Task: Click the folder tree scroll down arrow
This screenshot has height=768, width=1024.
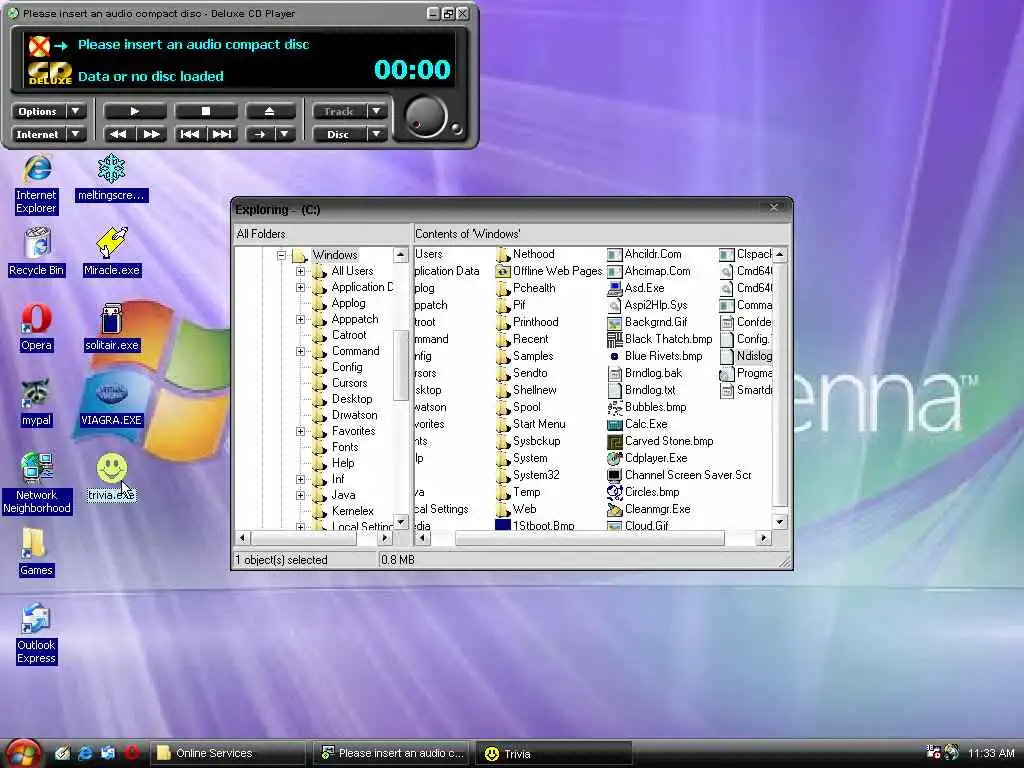Action: [x=401, y=521]
